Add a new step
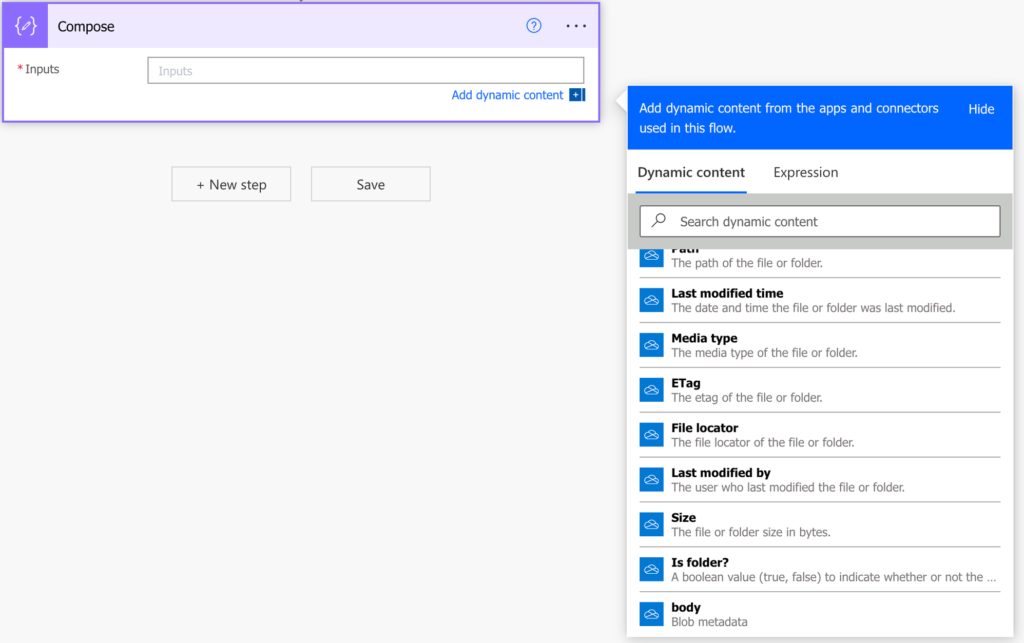Image resolution: width=1024 pixels, height=643 pixels. click(x=231, y=184)
